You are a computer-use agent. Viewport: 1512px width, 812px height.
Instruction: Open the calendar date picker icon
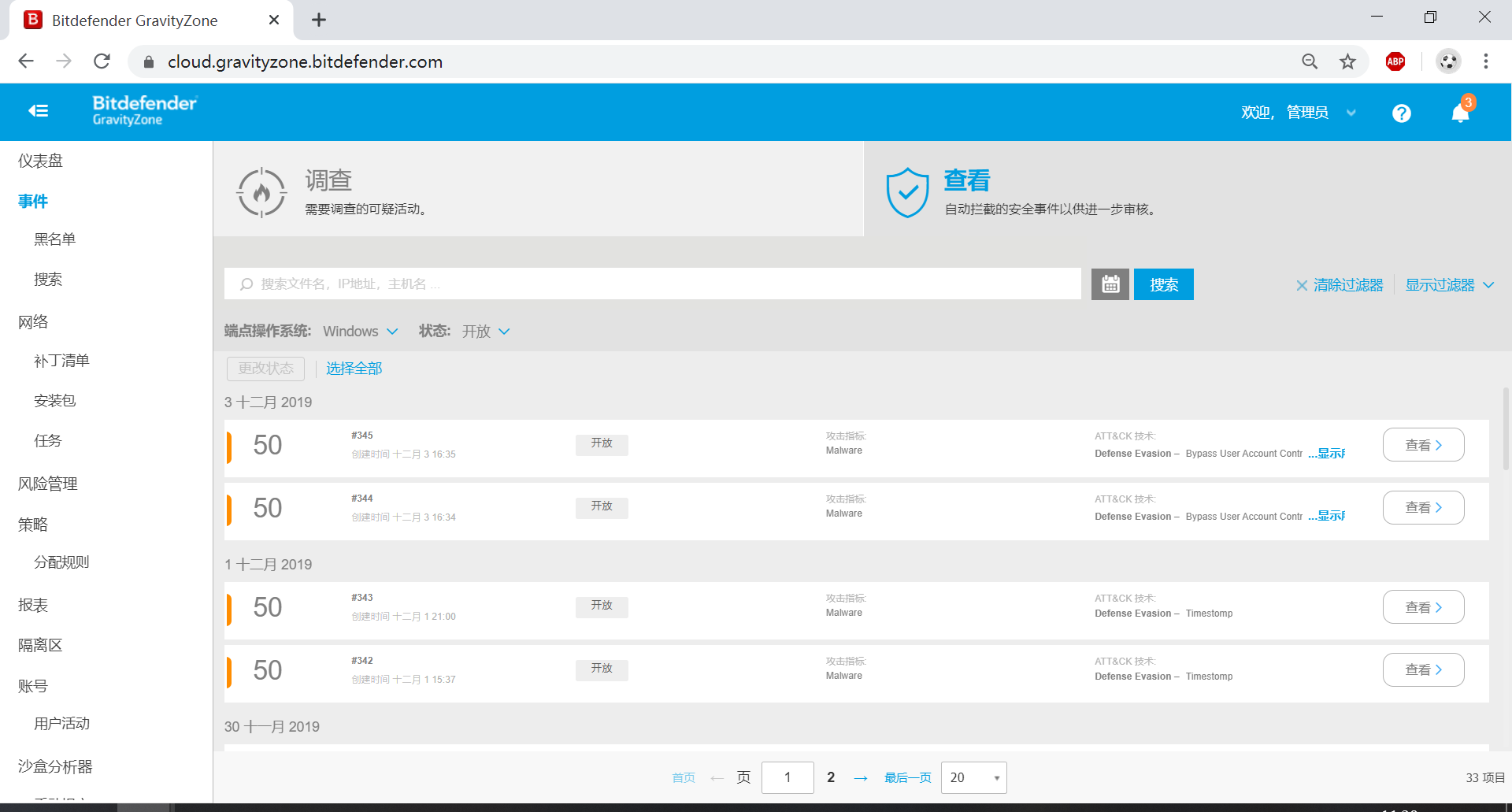(x=1110, y=284)
